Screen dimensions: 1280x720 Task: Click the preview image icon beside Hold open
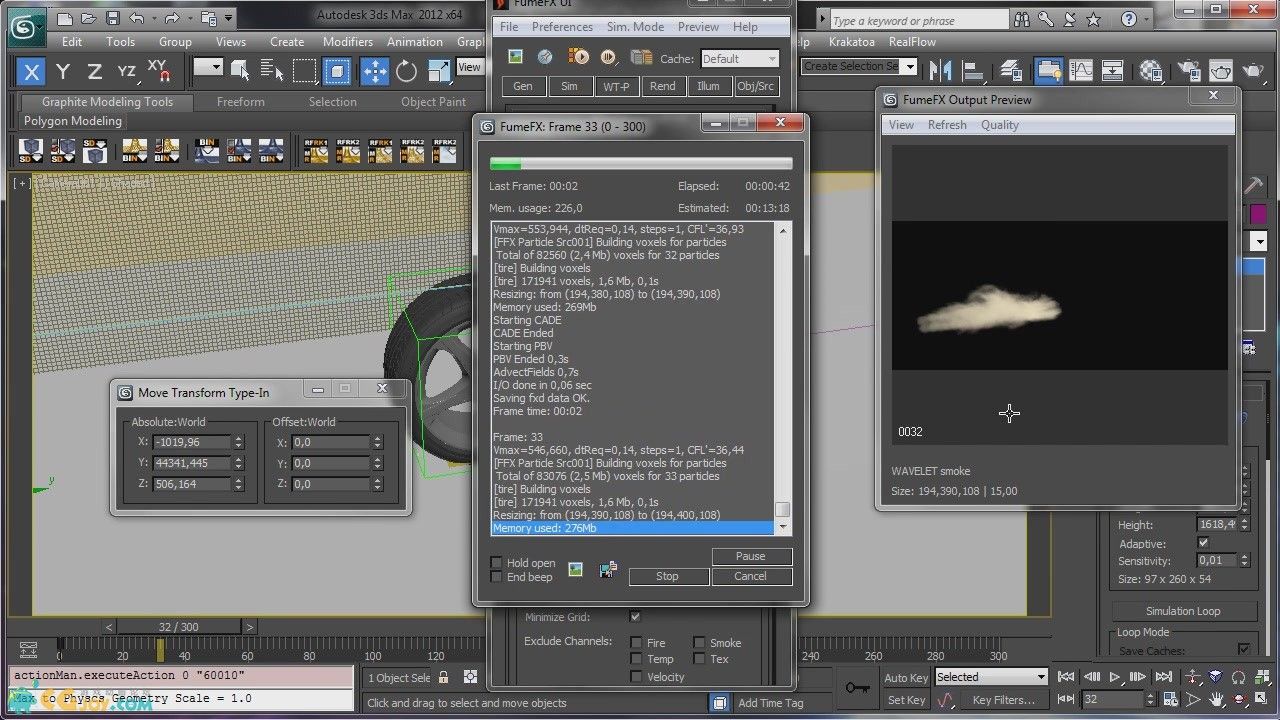[575, 569]
